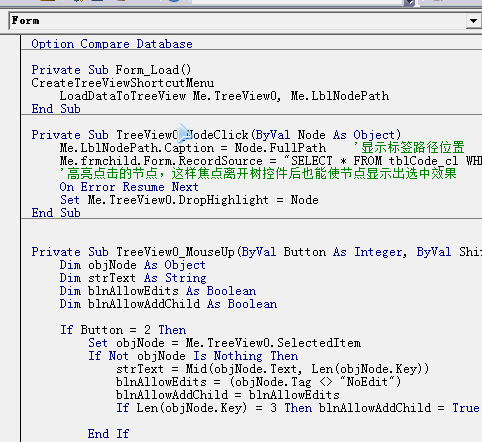482x442 pixels.
Task: Click the blnAllowAddChild = blnAllowEdits line
Action: point(228,395)
